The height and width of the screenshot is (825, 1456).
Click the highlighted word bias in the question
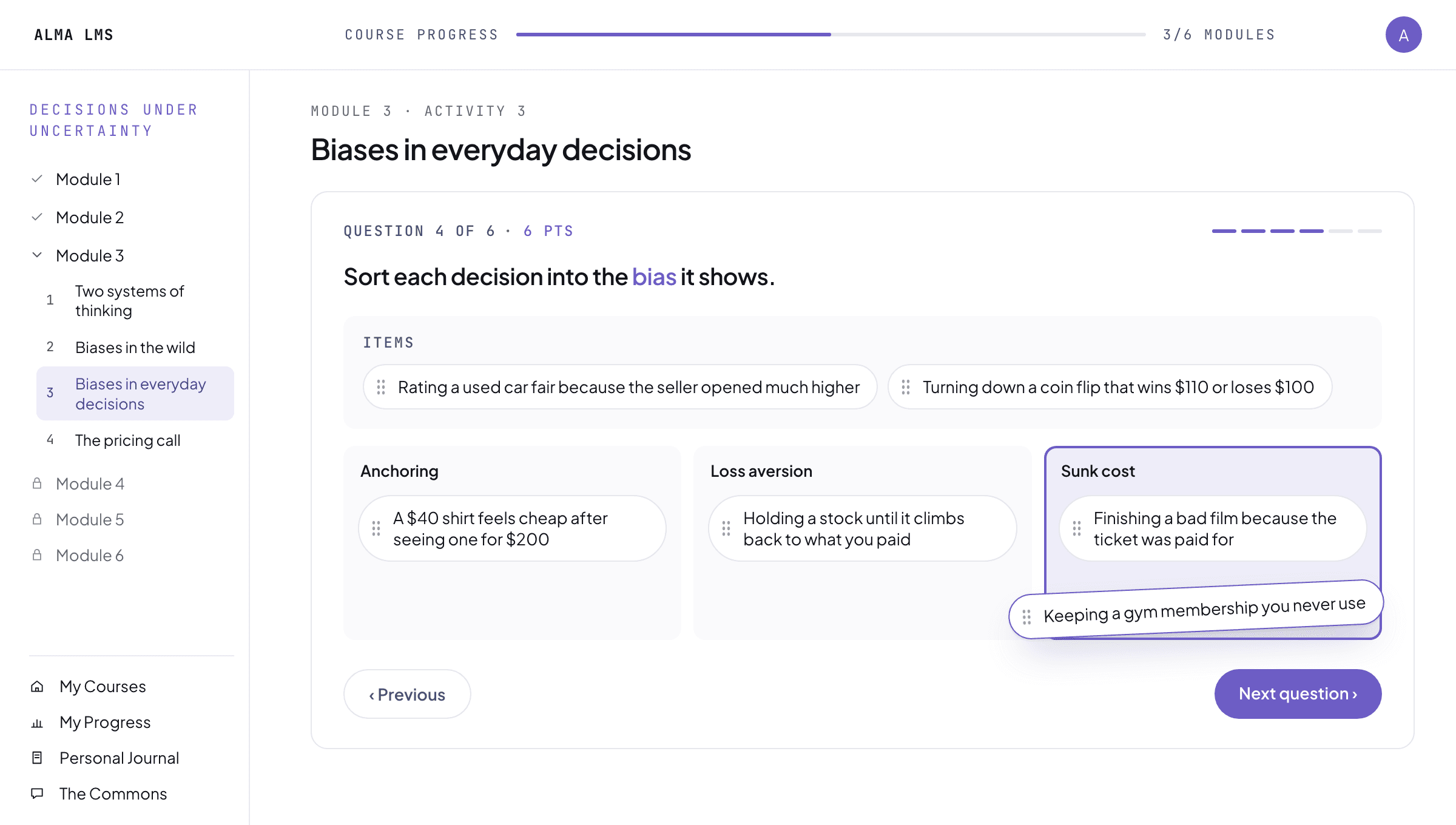(x=654, y=277)
